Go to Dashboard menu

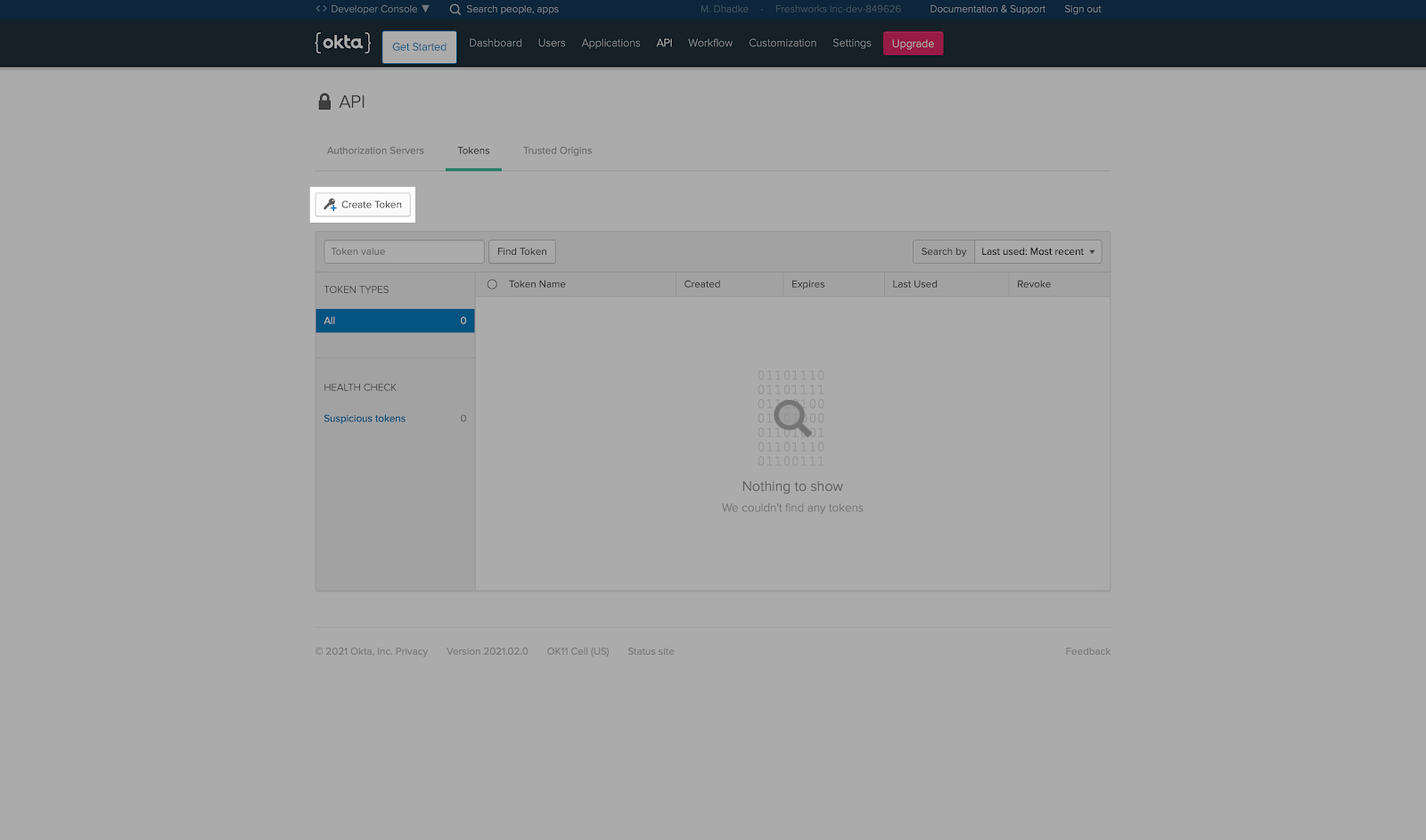point(496,43)
